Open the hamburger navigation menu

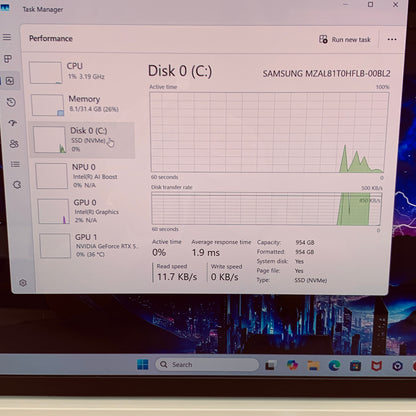[x=7, y=37]
